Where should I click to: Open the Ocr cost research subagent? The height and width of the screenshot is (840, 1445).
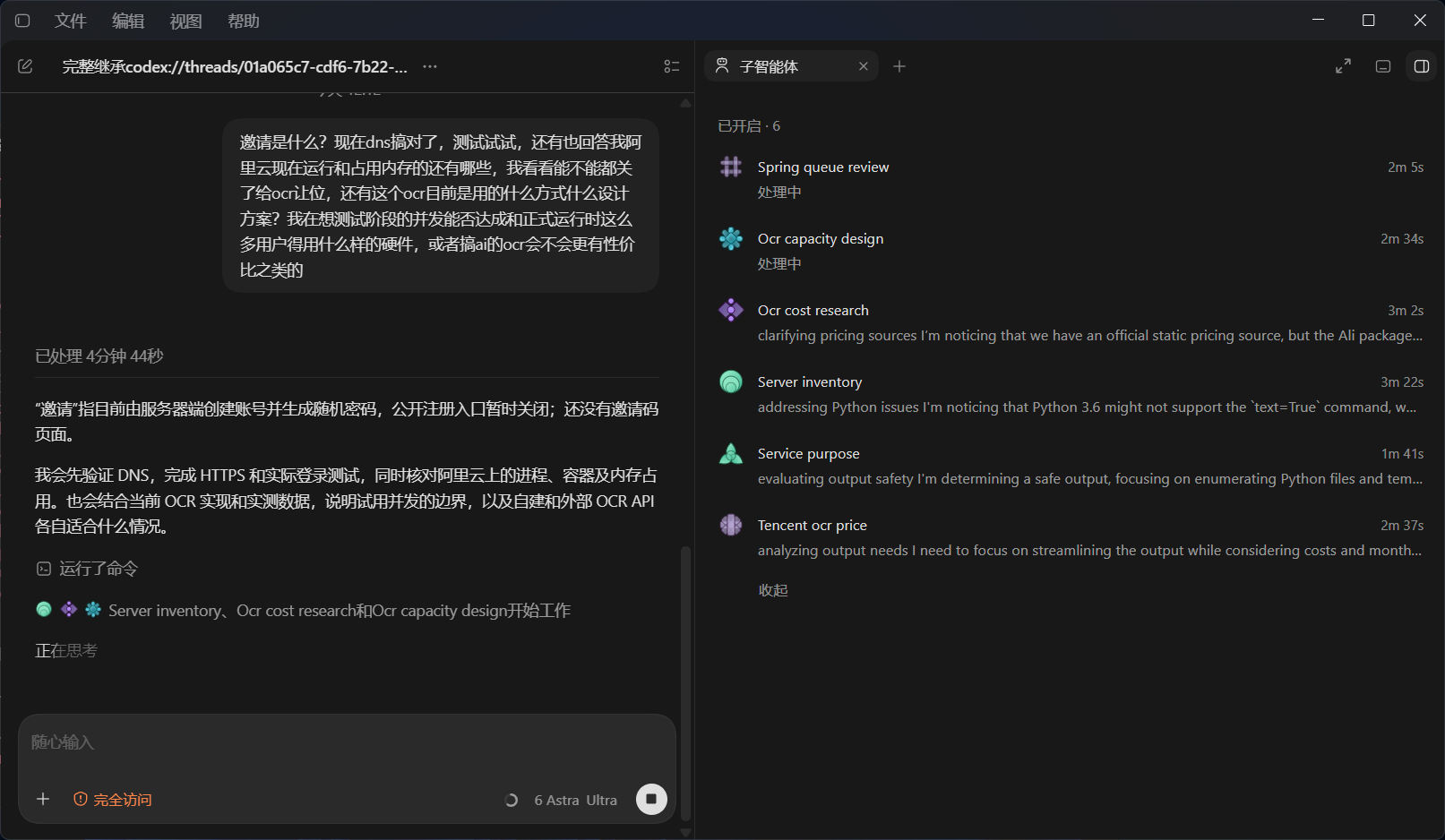pyautogui.click(x=1071, y=322)
